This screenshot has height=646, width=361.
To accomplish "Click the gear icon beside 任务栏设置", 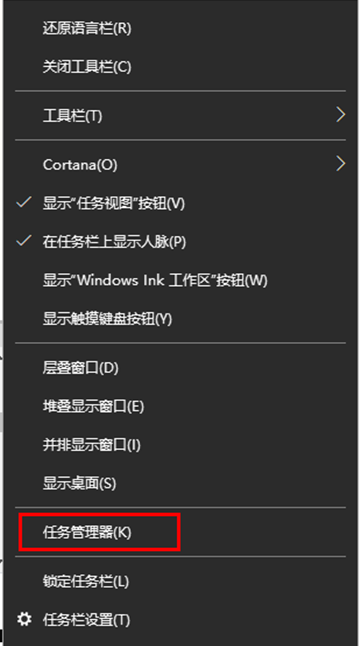I will click(x=25, y=620).
